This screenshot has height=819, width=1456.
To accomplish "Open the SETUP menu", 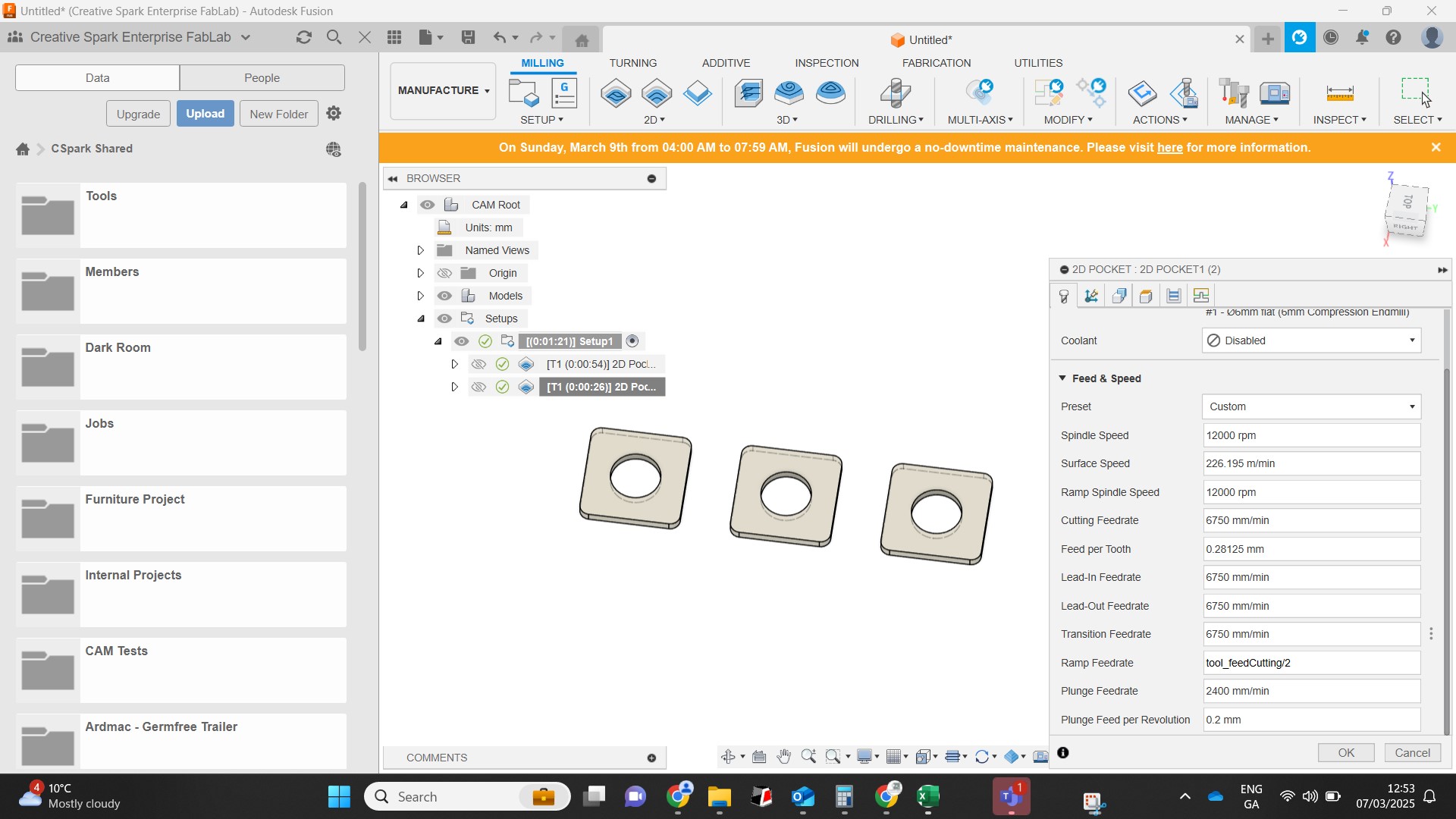I will pos(541,120).
